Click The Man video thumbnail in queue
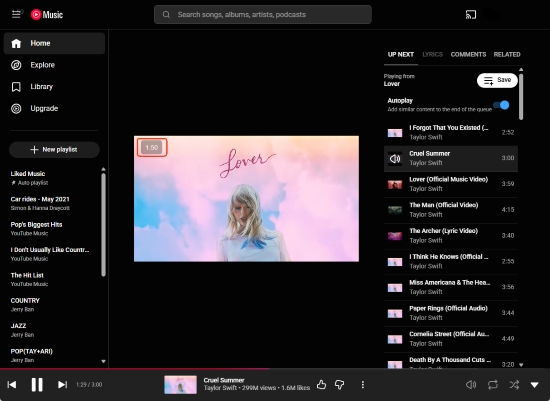This screenshot has height=401, width=550. pyautogui.click(x=395, y=210)
